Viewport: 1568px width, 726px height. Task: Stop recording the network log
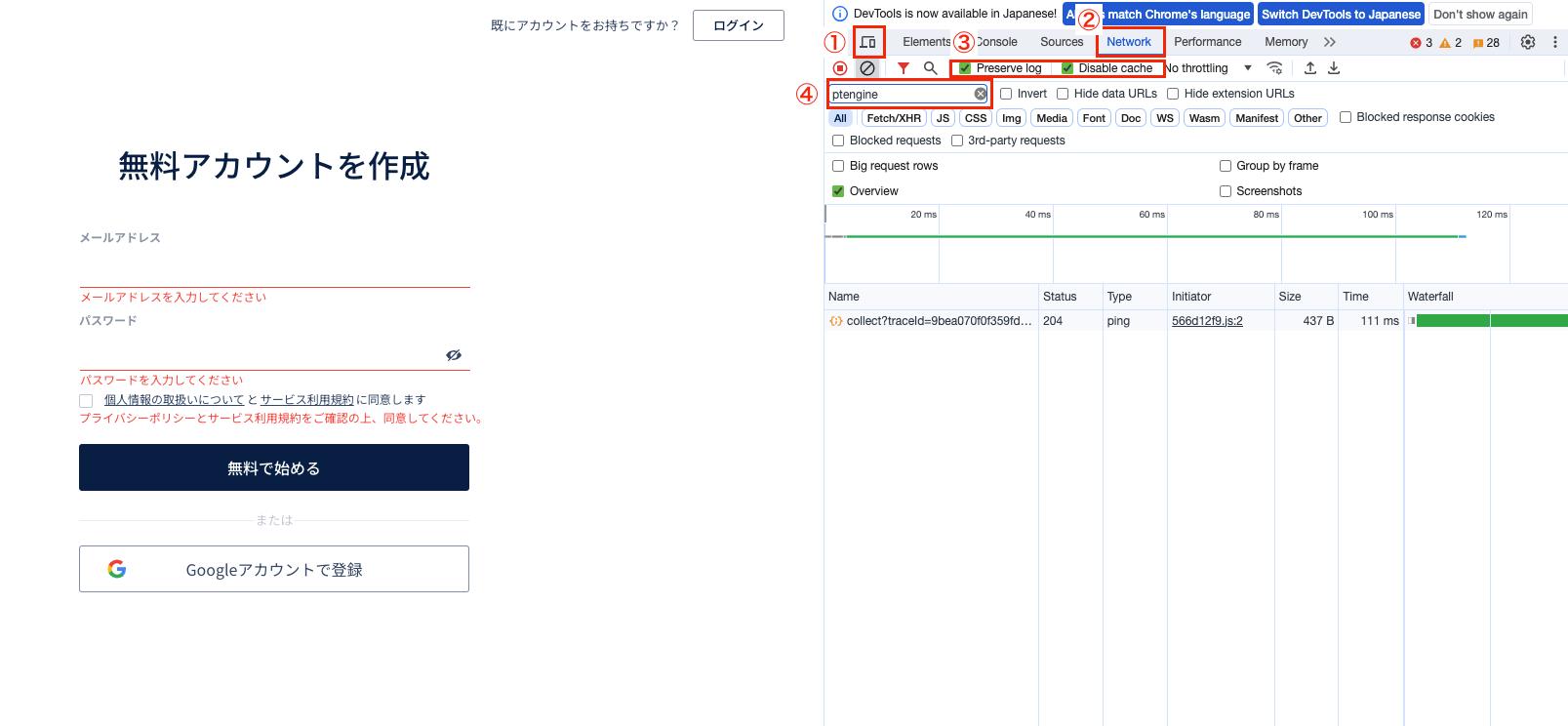(x=840, y=68)
